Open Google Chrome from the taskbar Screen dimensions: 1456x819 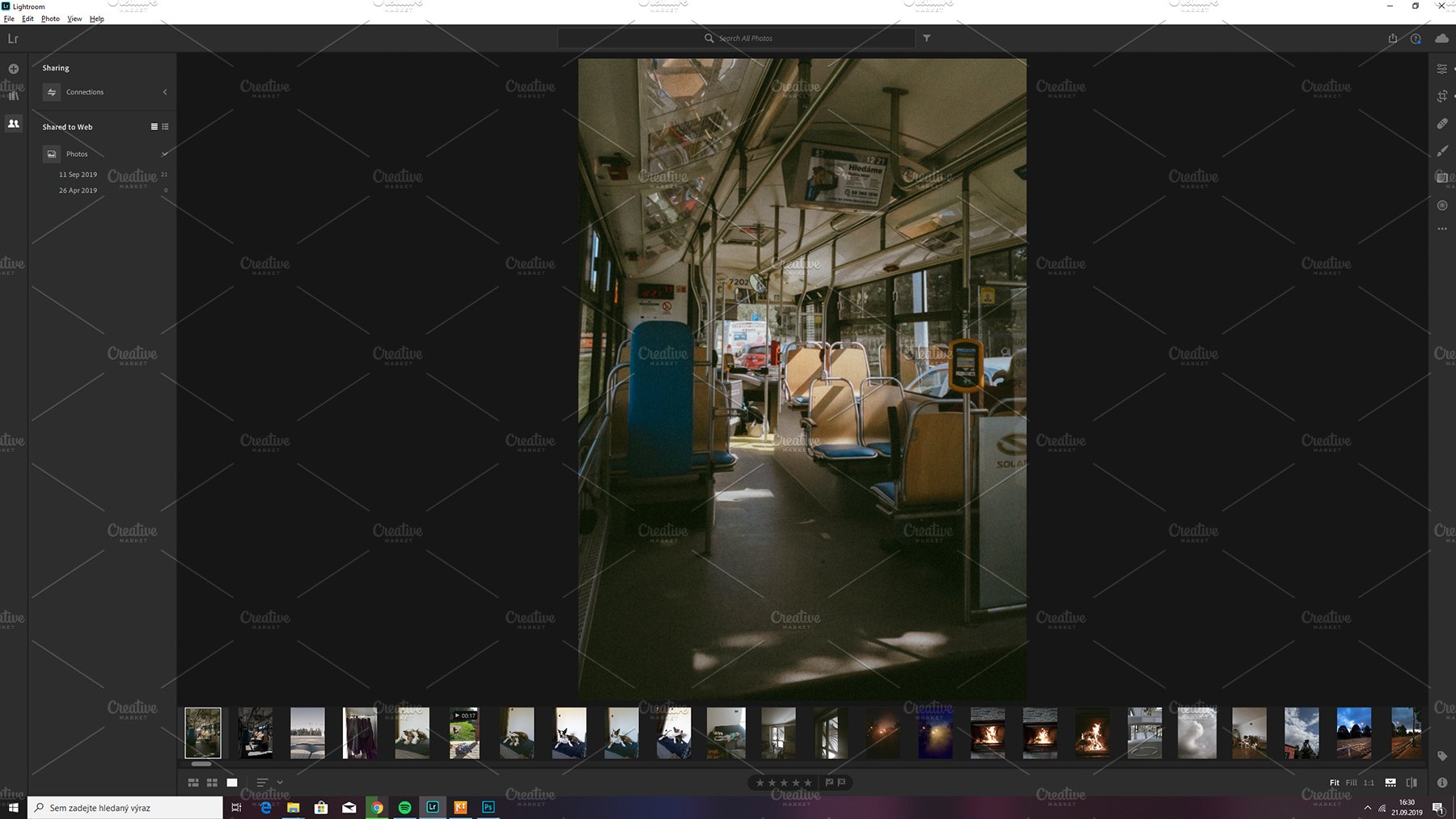pyautogui.click(x=377, y=807)
